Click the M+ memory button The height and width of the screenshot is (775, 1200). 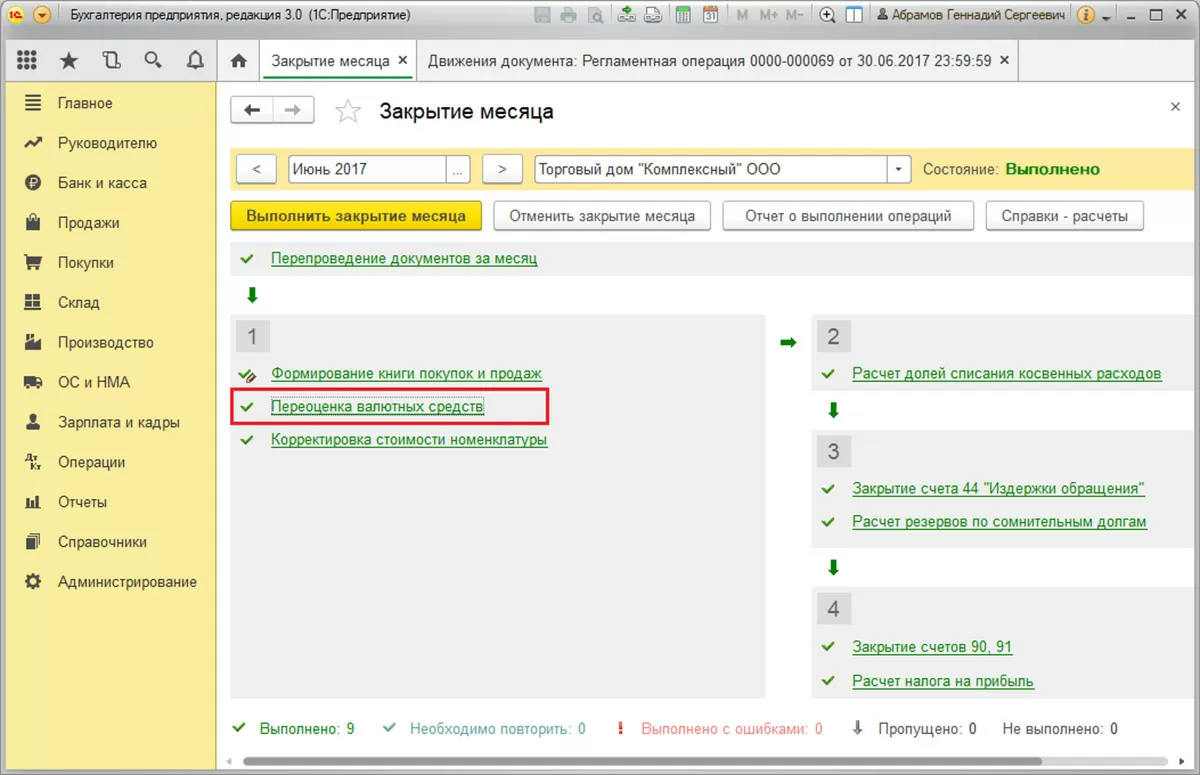coord(768,16)
